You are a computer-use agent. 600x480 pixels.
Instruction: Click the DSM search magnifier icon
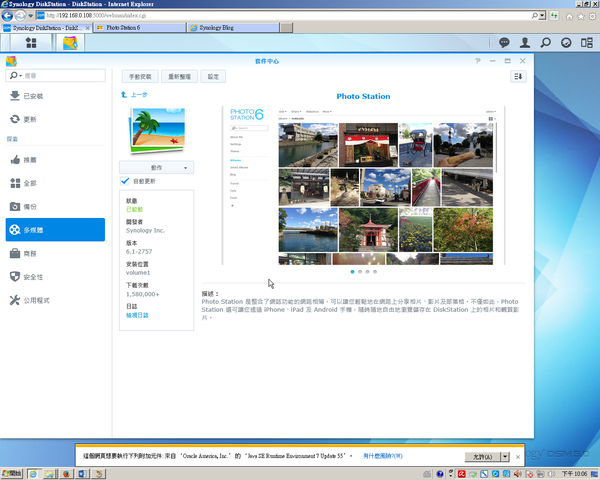pos(547,43)
